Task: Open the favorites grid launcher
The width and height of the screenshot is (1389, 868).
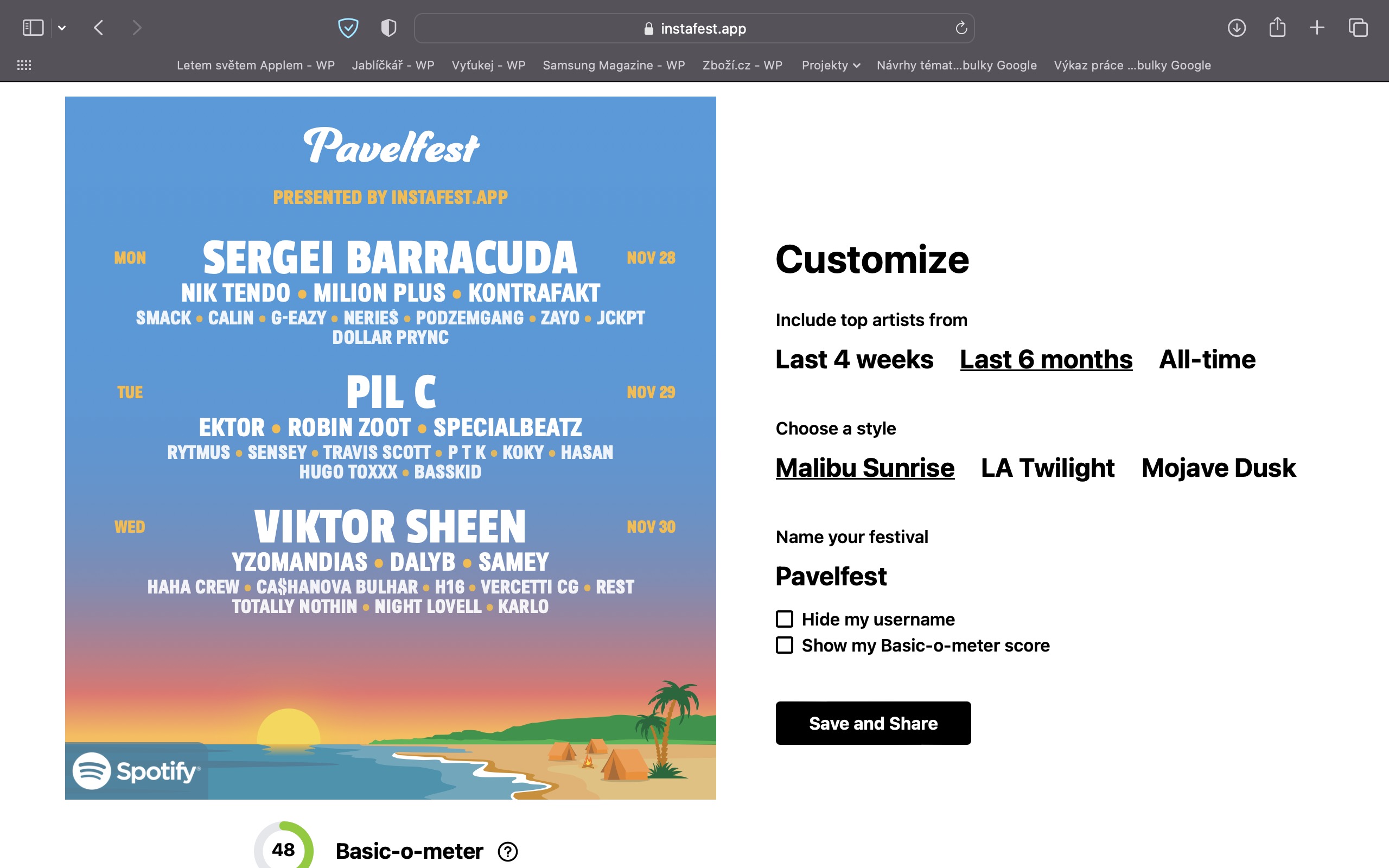Action: (x=24, y=66)
